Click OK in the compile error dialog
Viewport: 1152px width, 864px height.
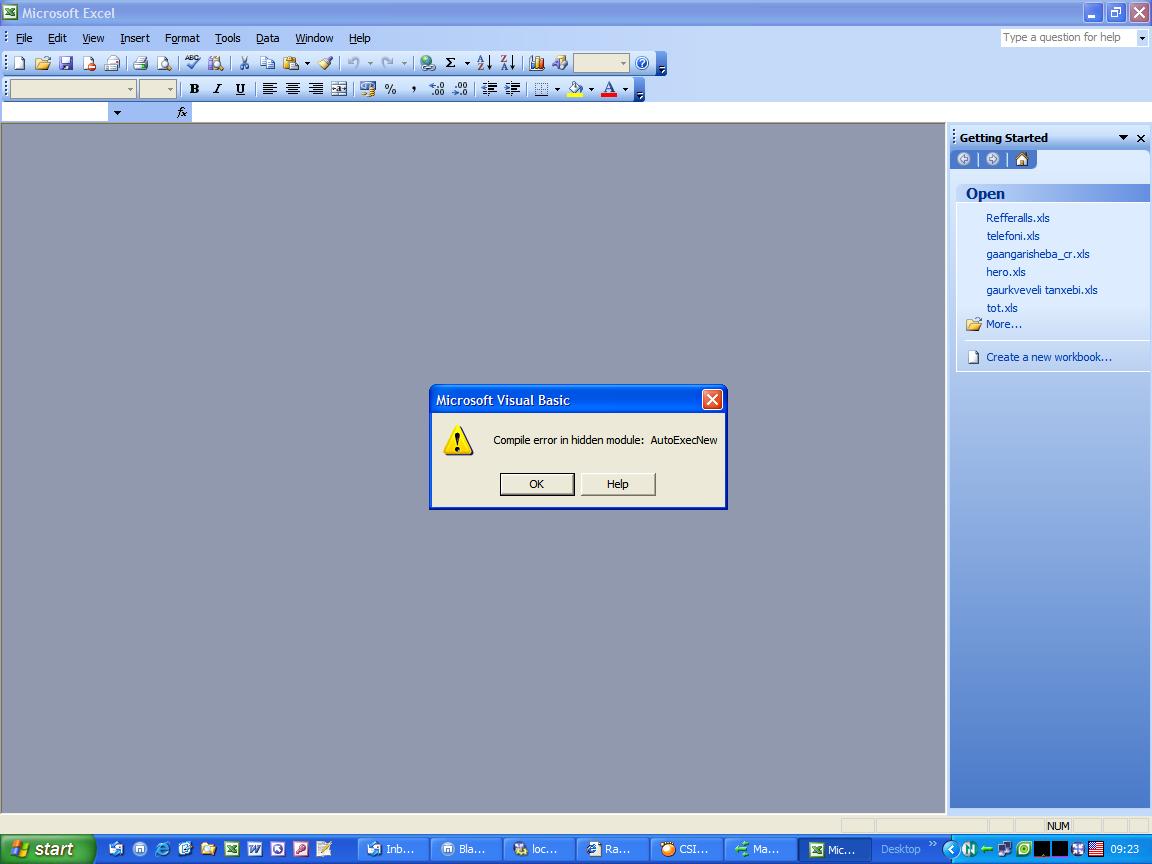[x=537, y=484]
